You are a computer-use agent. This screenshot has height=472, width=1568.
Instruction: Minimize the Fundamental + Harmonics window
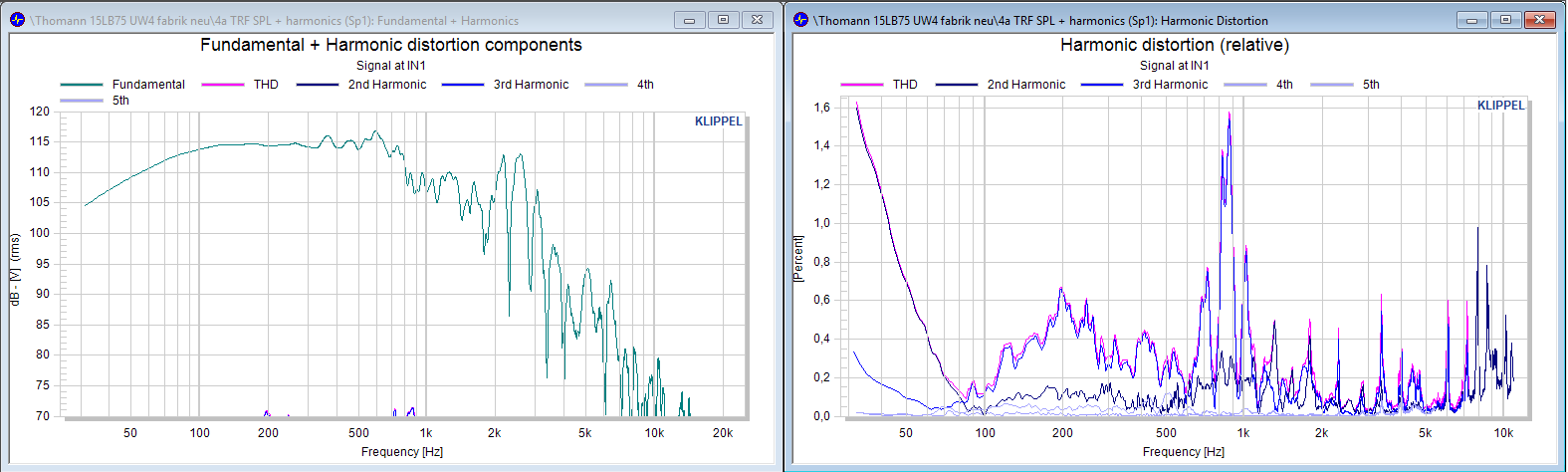[x=689, y=20]
